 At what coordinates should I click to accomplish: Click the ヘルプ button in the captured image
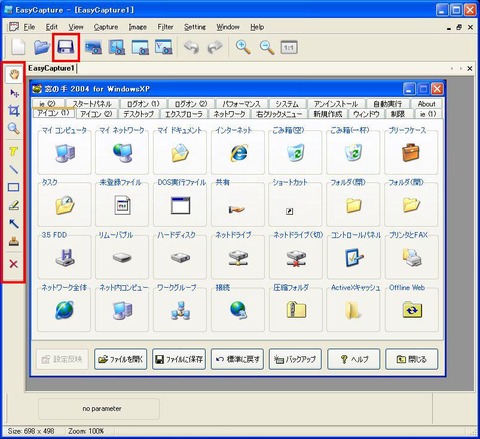point(354,359)
